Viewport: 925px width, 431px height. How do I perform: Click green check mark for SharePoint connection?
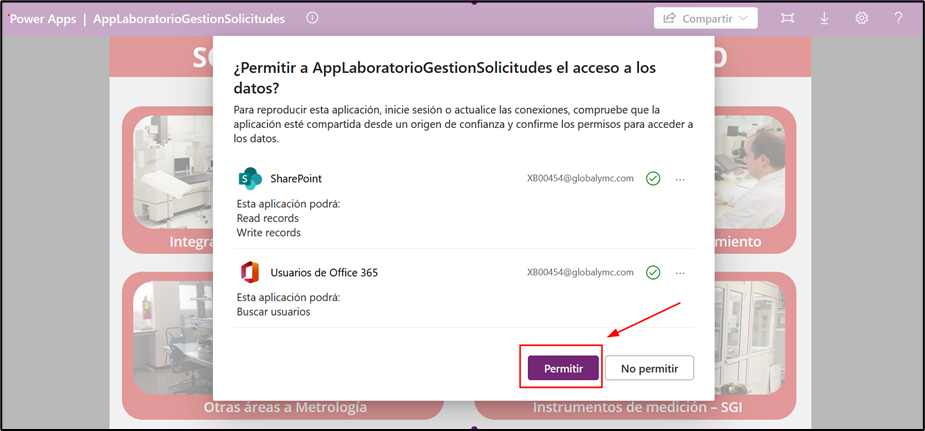[653, 179]
